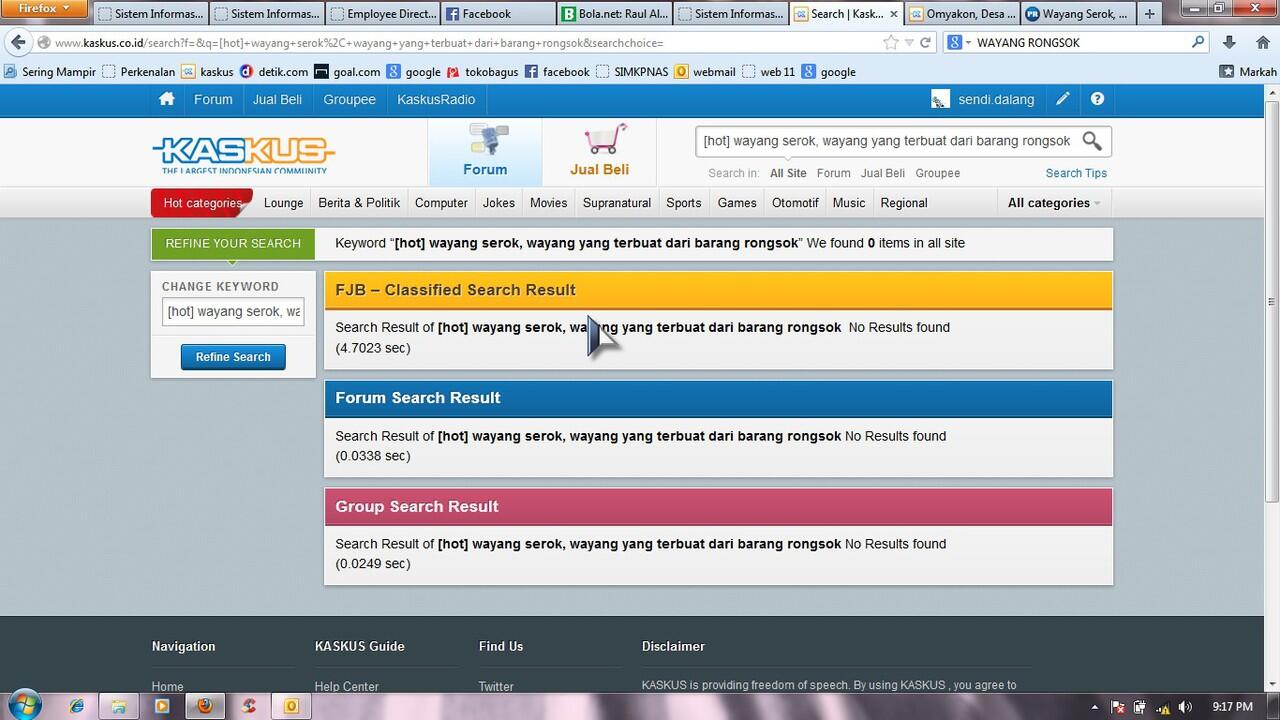1280x720 pixels.
Task: Open the Jual Beli shopping cart section
Action: [600, 152]
